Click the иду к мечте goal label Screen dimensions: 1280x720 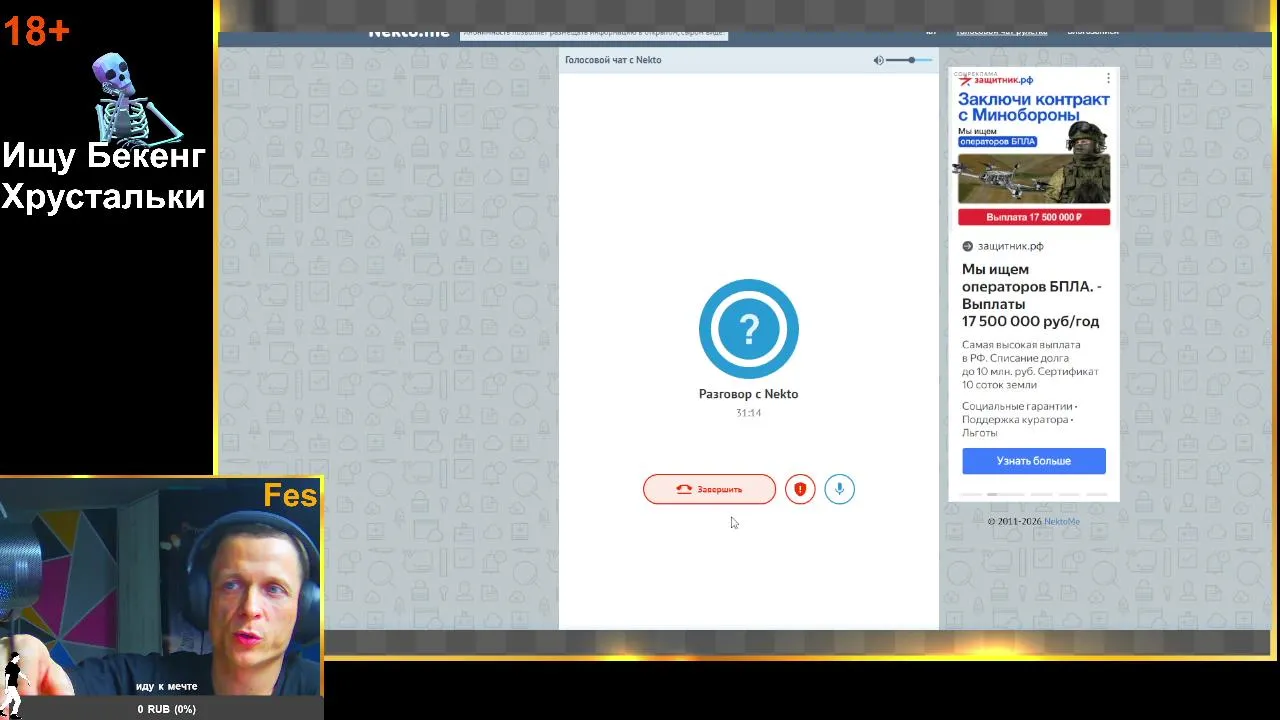[167, 687]
